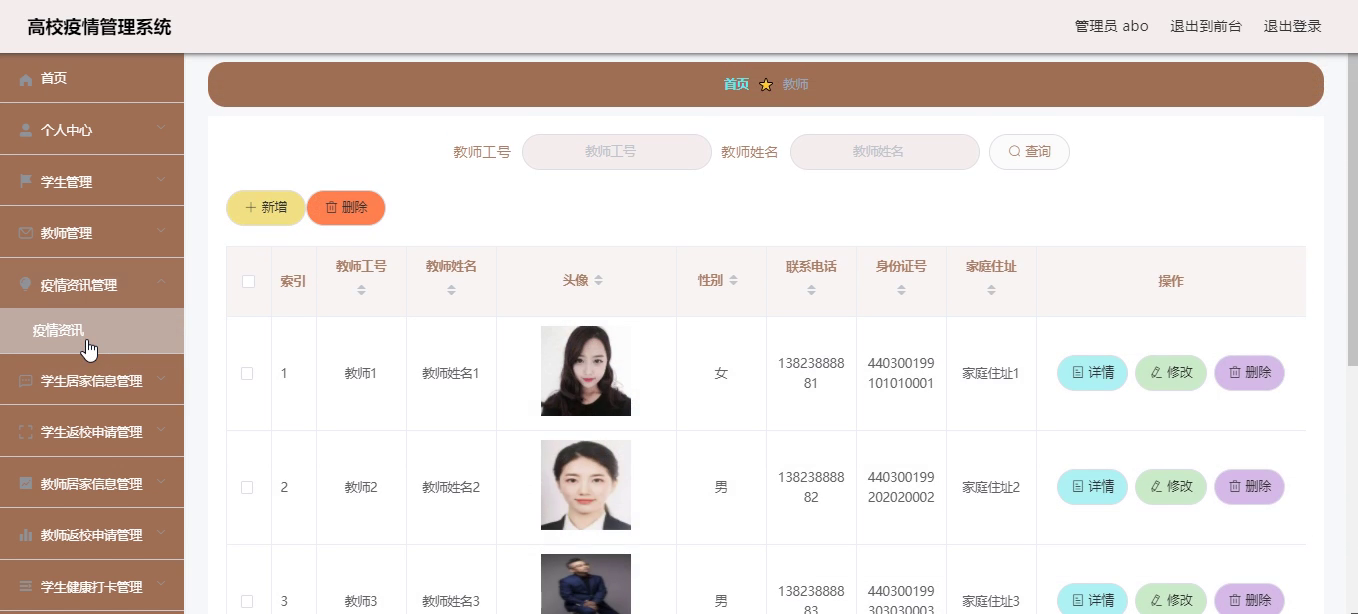The image size is (1358, 614).
Task: Click the chat icon for 学生居家信息管理
Action: coord(26,381)
